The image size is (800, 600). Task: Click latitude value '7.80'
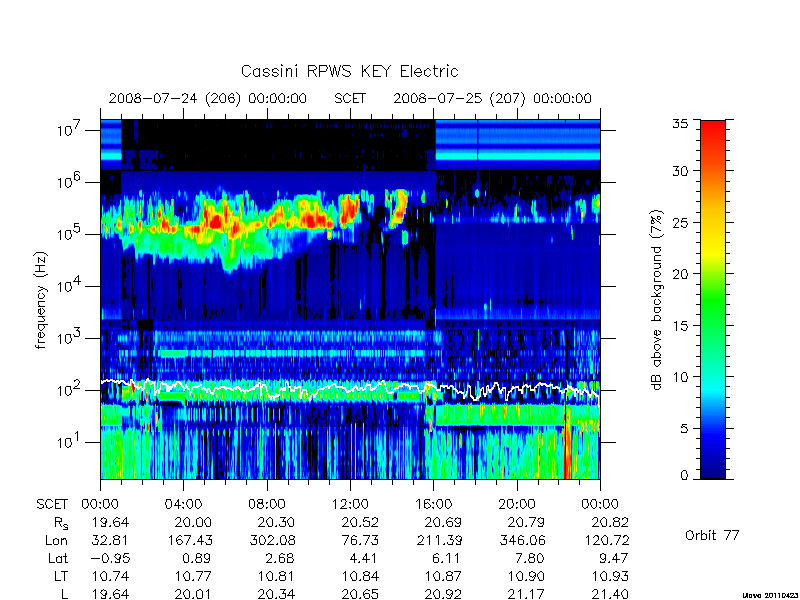(531, 558)
